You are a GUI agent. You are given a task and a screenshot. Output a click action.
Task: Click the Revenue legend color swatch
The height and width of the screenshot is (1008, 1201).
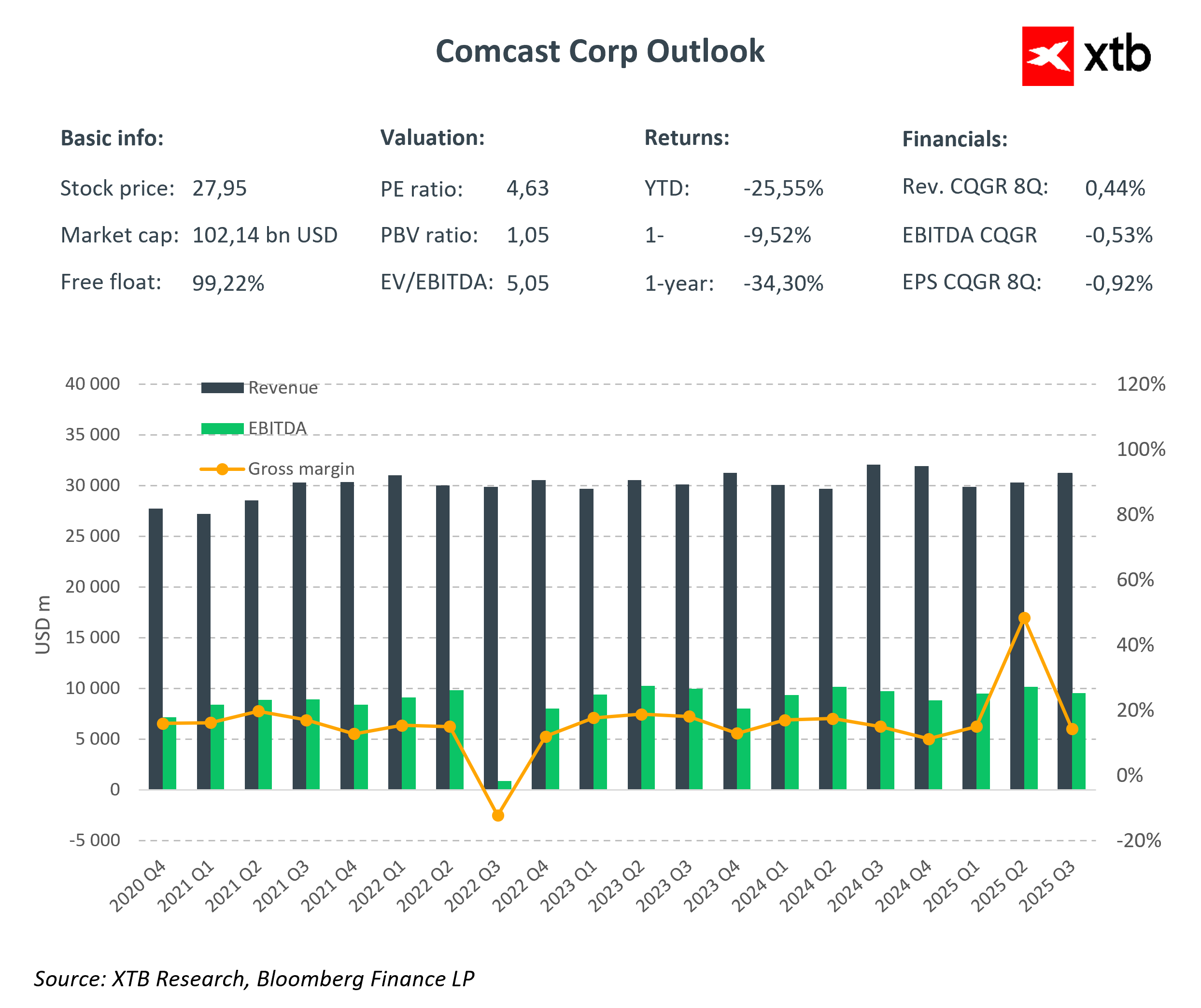(222, 388)
